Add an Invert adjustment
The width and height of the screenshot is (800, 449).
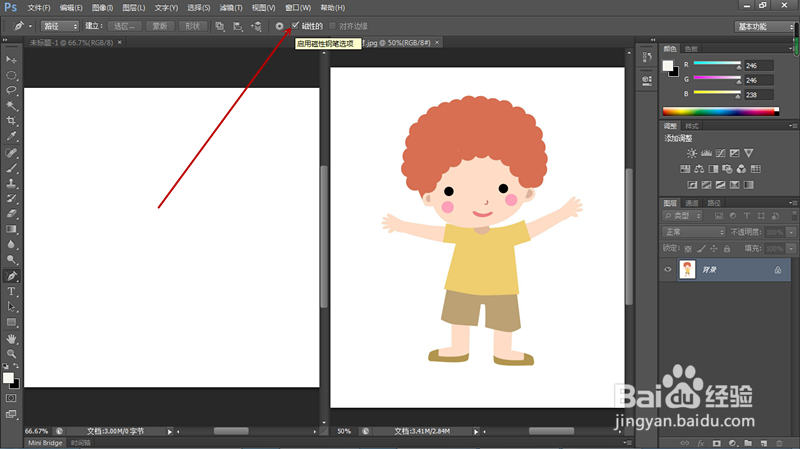tap(692, 185)
